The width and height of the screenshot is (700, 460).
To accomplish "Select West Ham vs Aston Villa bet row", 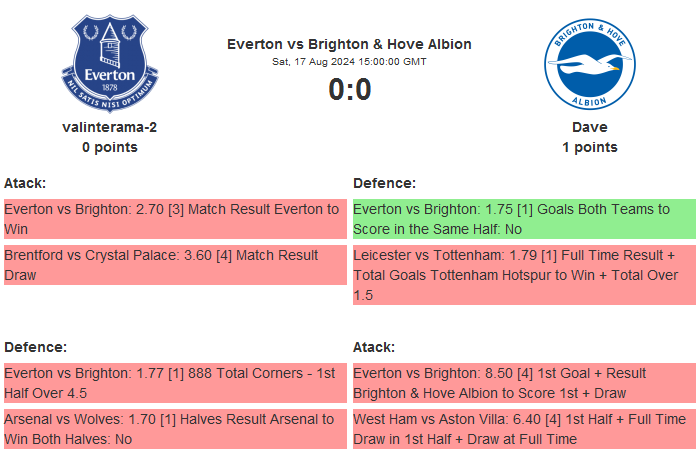I will [x=523, y=429].
